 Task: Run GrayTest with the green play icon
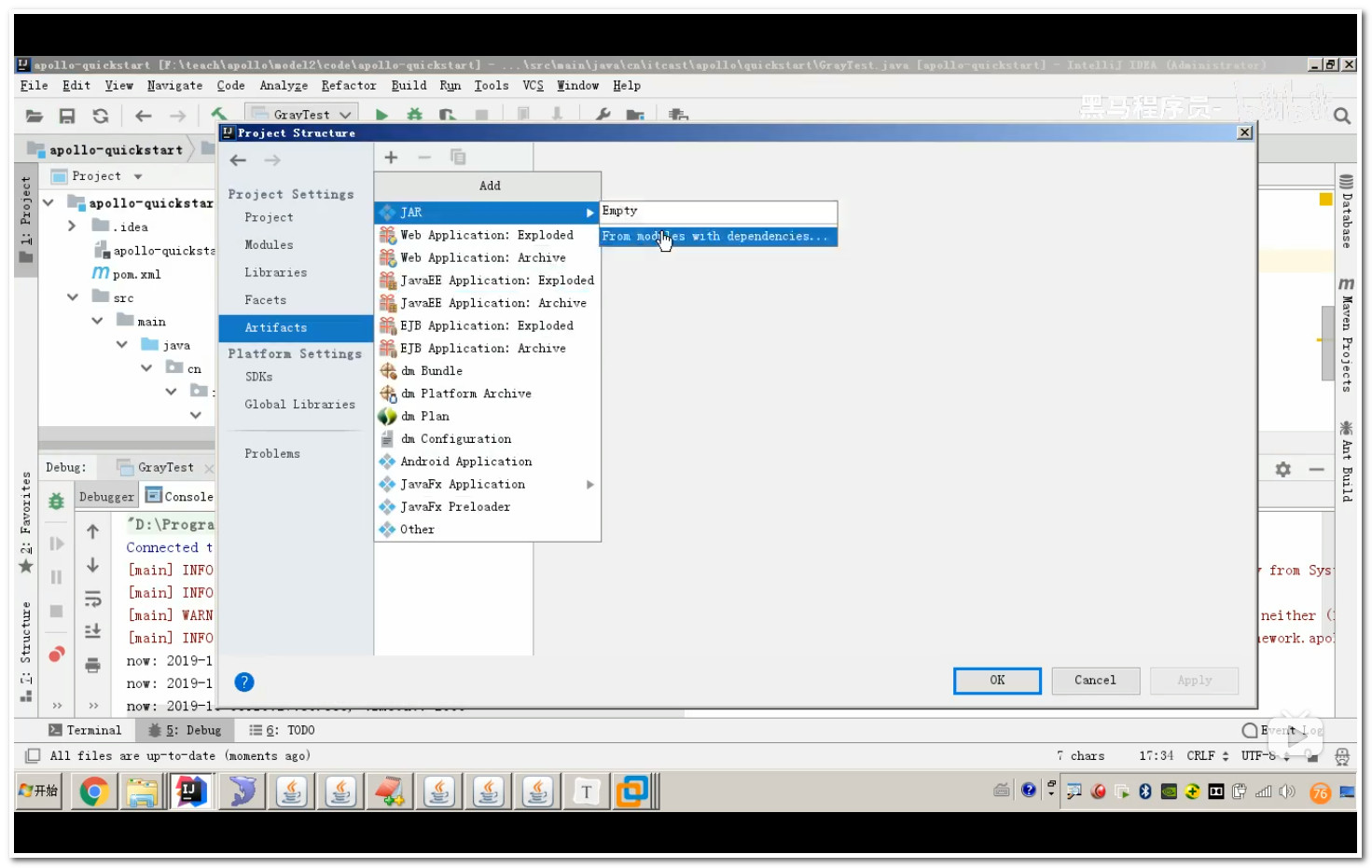pyautogui.click(x=381, y=115)
